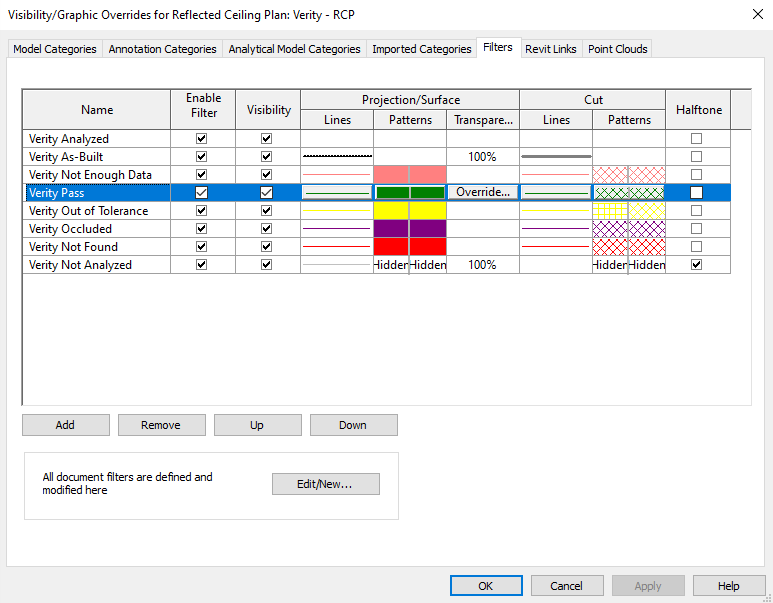Image resolution: width=773 pixels, height=603 pixels.
Task: Click the dotted projection line override for Verity As-Built
Action: pos(337,157)
